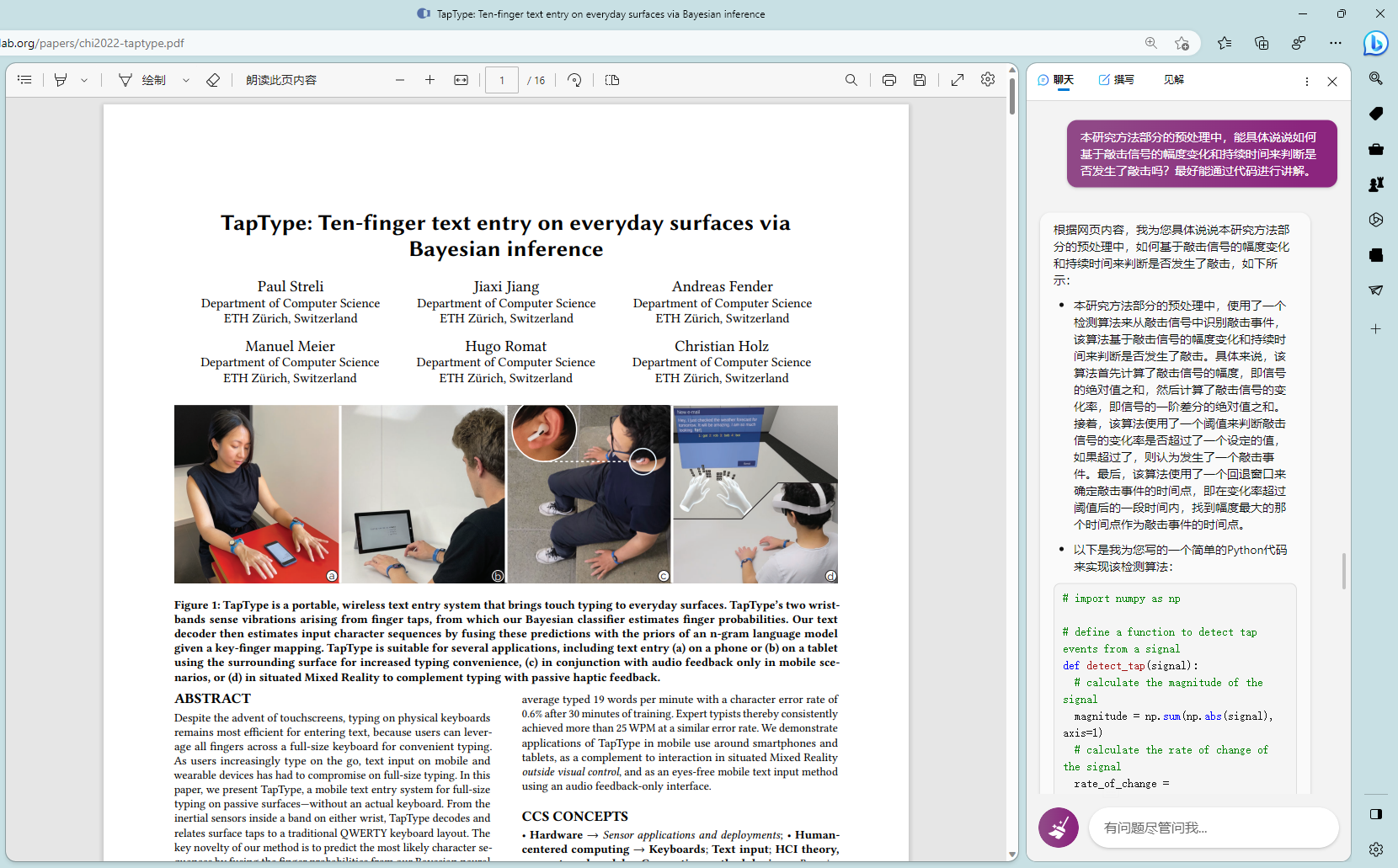Toggle the page view layout button
This screenshot has height=868, width=1398.
(x=612, y=80)
